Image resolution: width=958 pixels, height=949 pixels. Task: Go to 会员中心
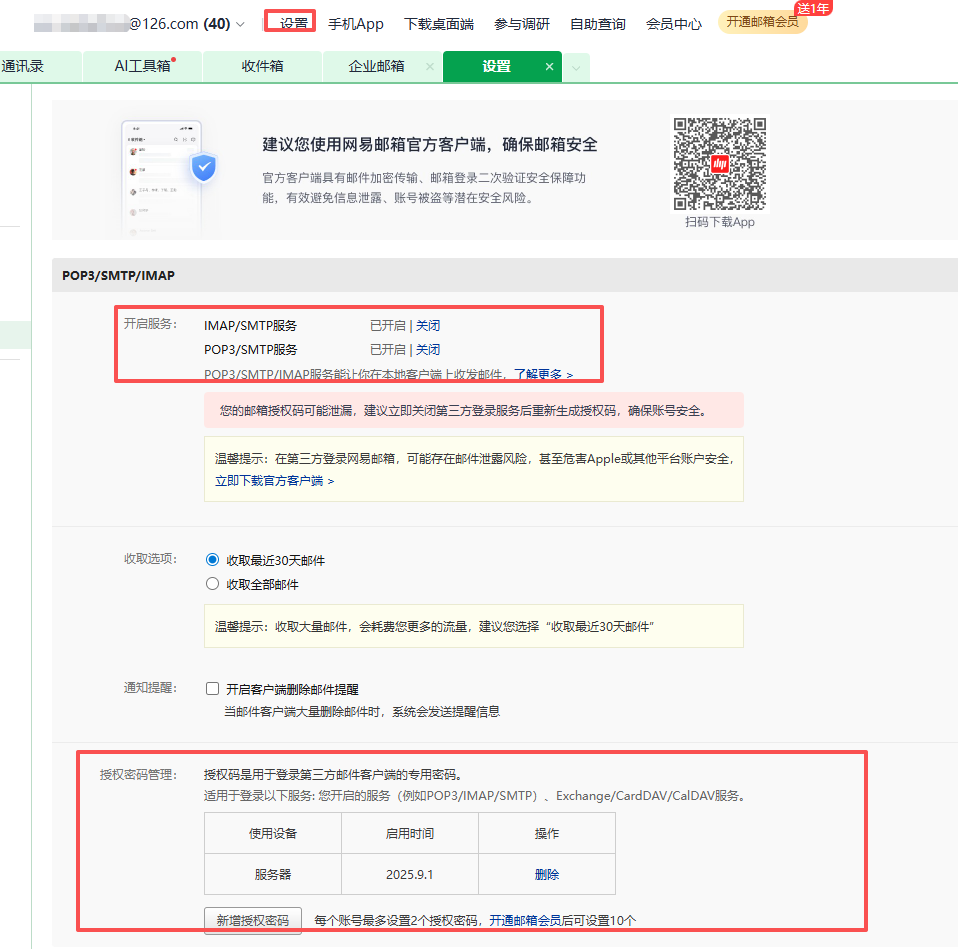coord(673,24)
